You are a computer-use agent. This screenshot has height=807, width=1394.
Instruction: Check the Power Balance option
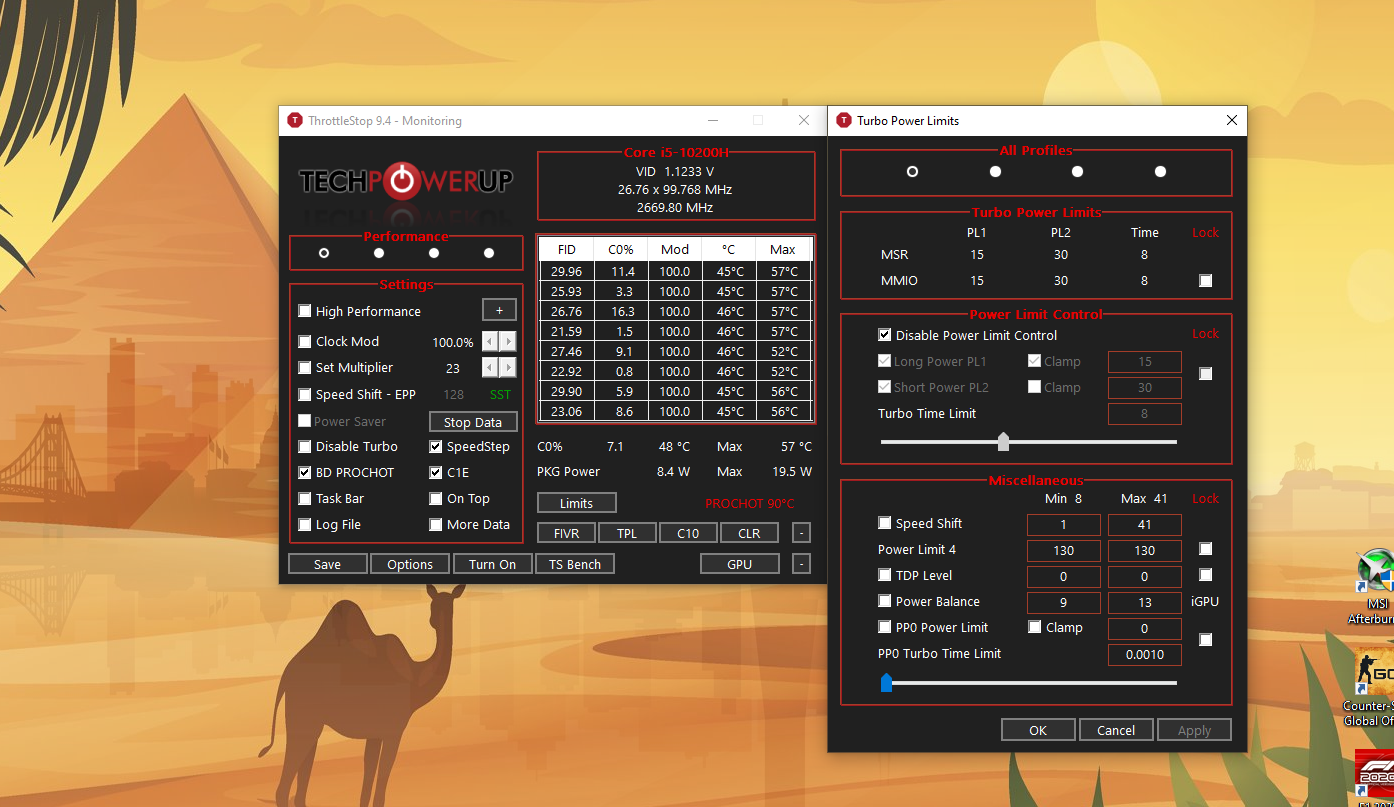(884, 601)
